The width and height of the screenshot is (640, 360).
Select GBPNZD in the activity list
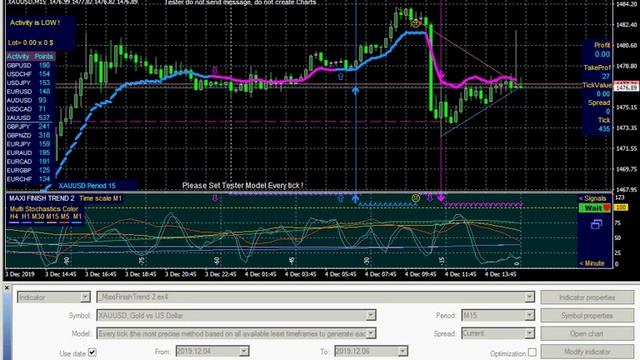(x=19, y=135)
